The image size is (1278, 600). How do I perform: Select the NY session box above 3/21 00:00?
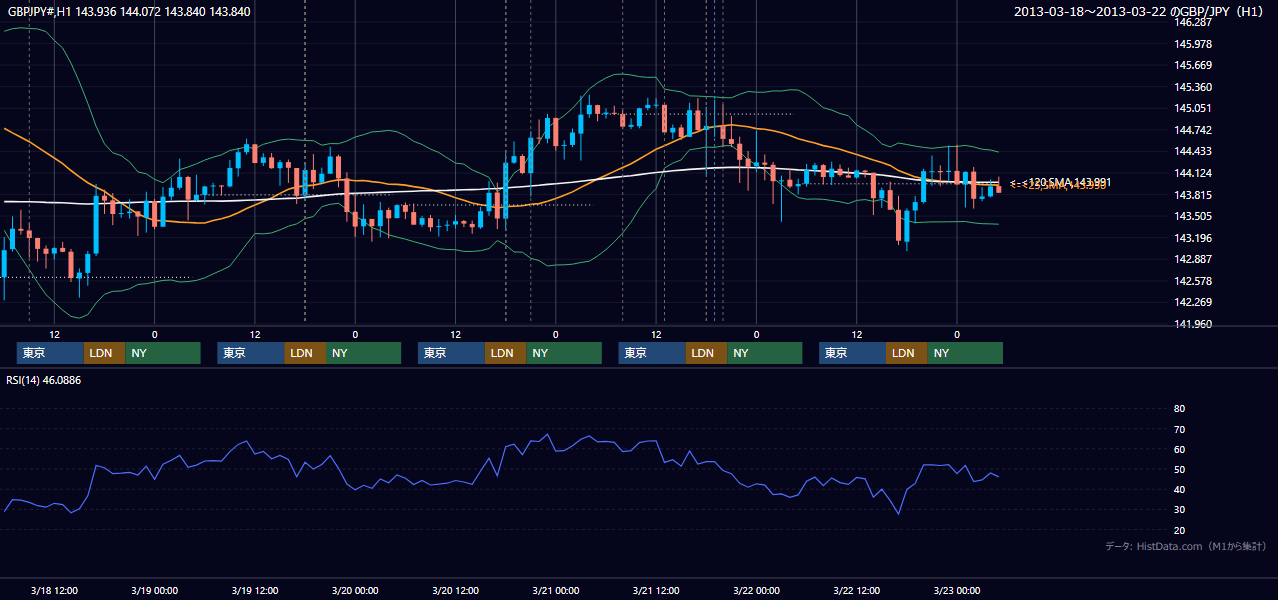tap(564, 353)
